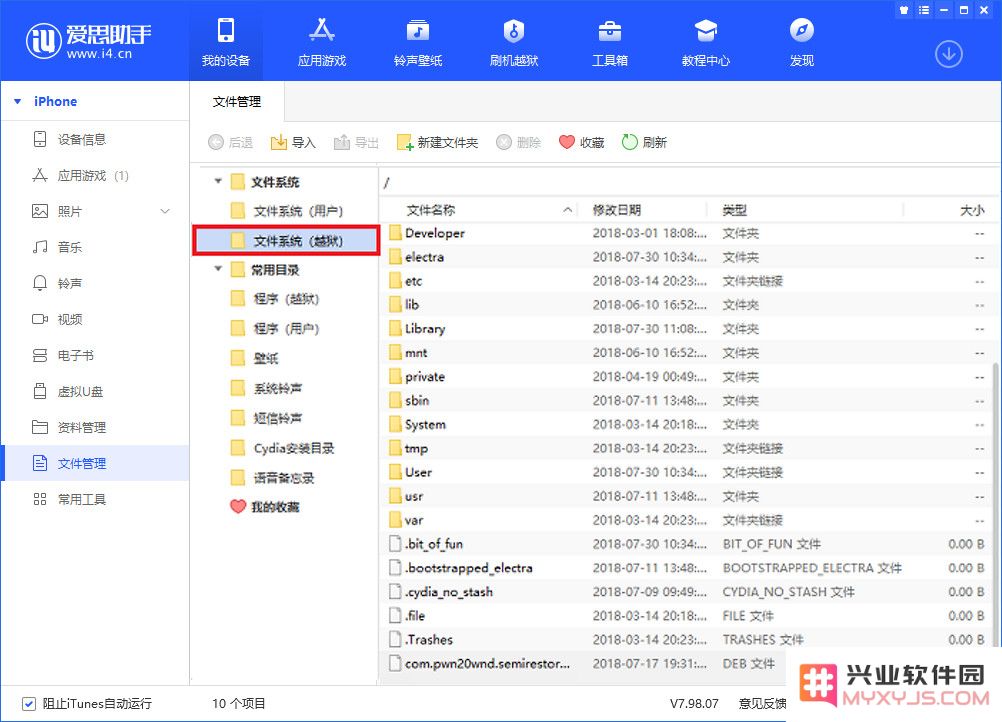Select the Library folder row
Image resolution: width=1002 pixels, height=722 pixels.
[x=687, y=328]
